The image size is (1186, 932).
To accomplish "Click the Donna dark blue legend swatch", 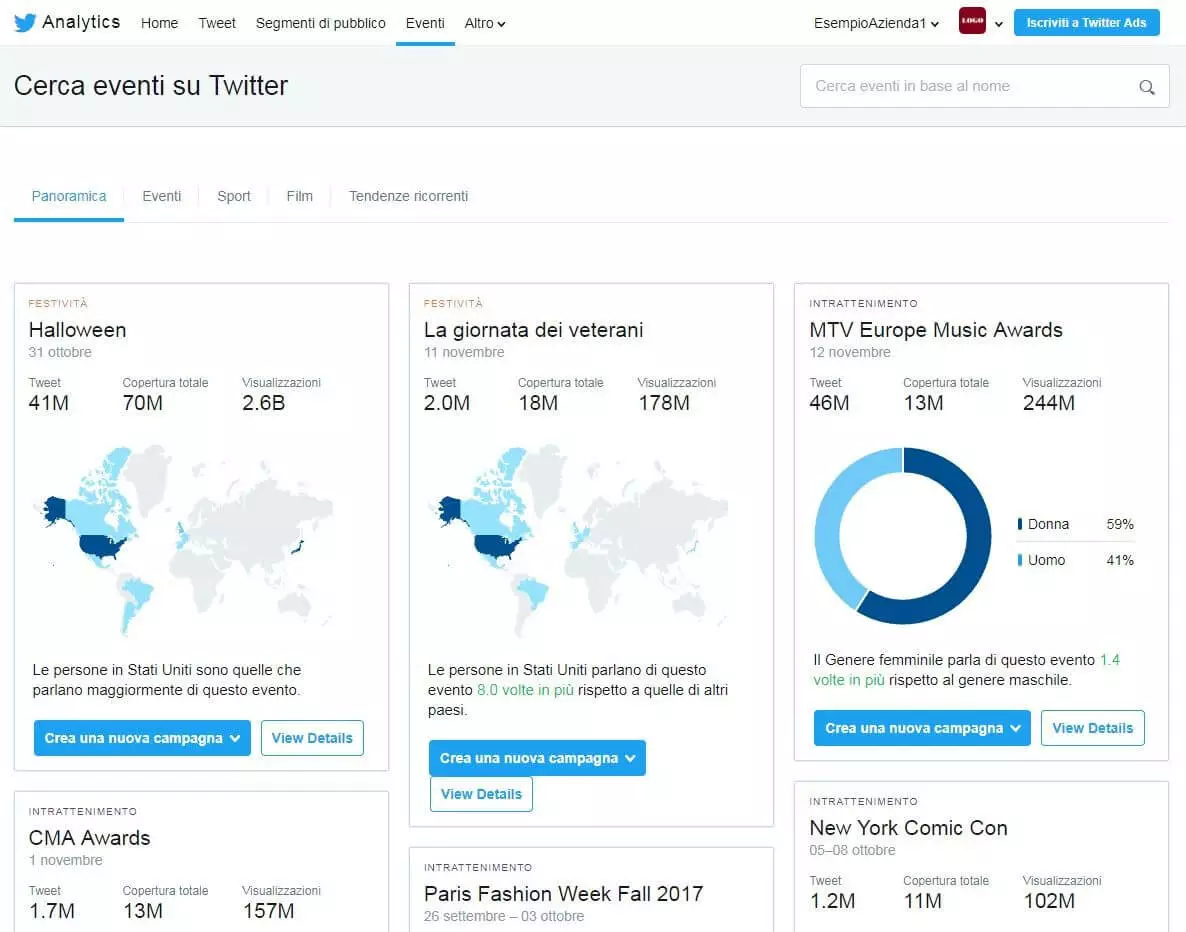I will tap(1020, 524).
